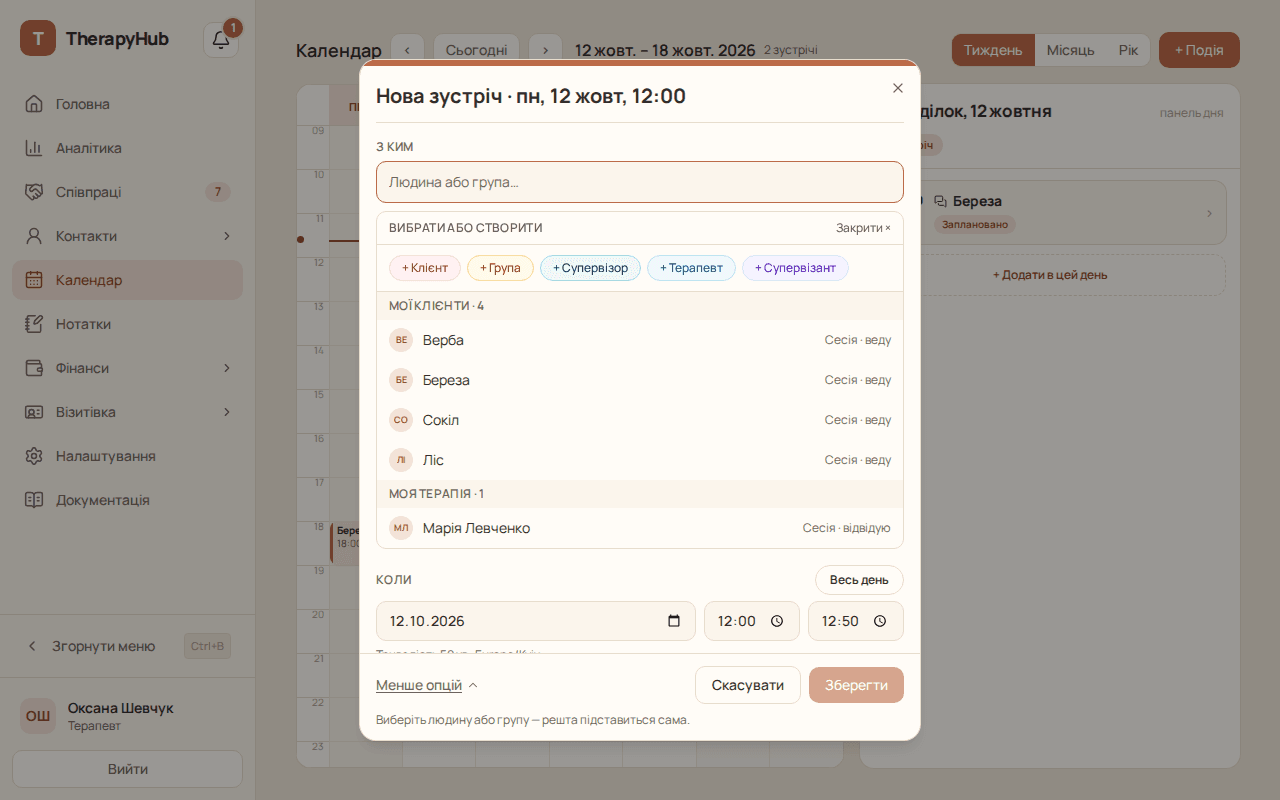Click the Візитівка card icon
This screenshot has width=1280, height=800.
tap(34, 412)
